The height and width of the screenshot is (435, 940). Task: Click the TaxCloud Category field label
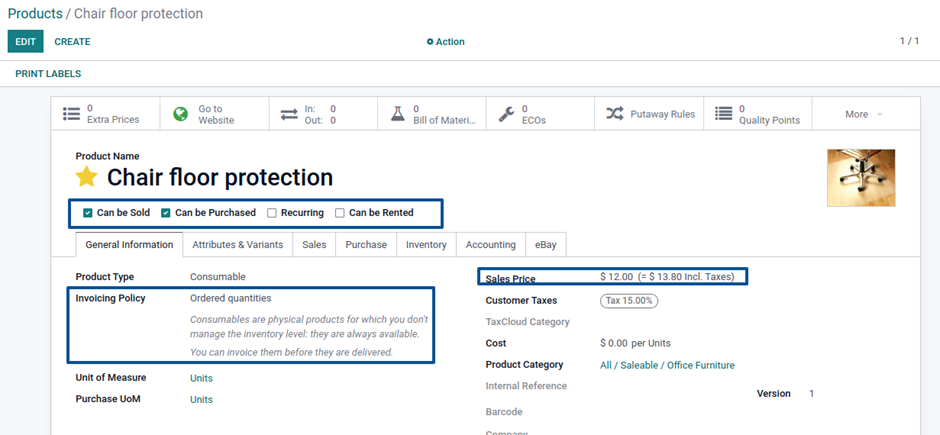coord(528,322)
